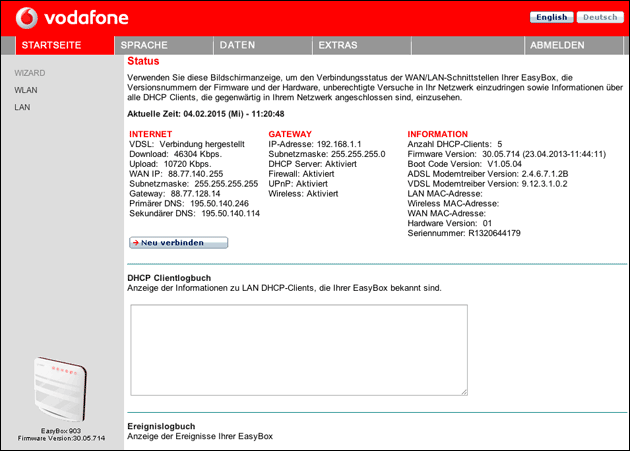Click the VDSL Modemtreiber Version line

(x=487, y=184)
